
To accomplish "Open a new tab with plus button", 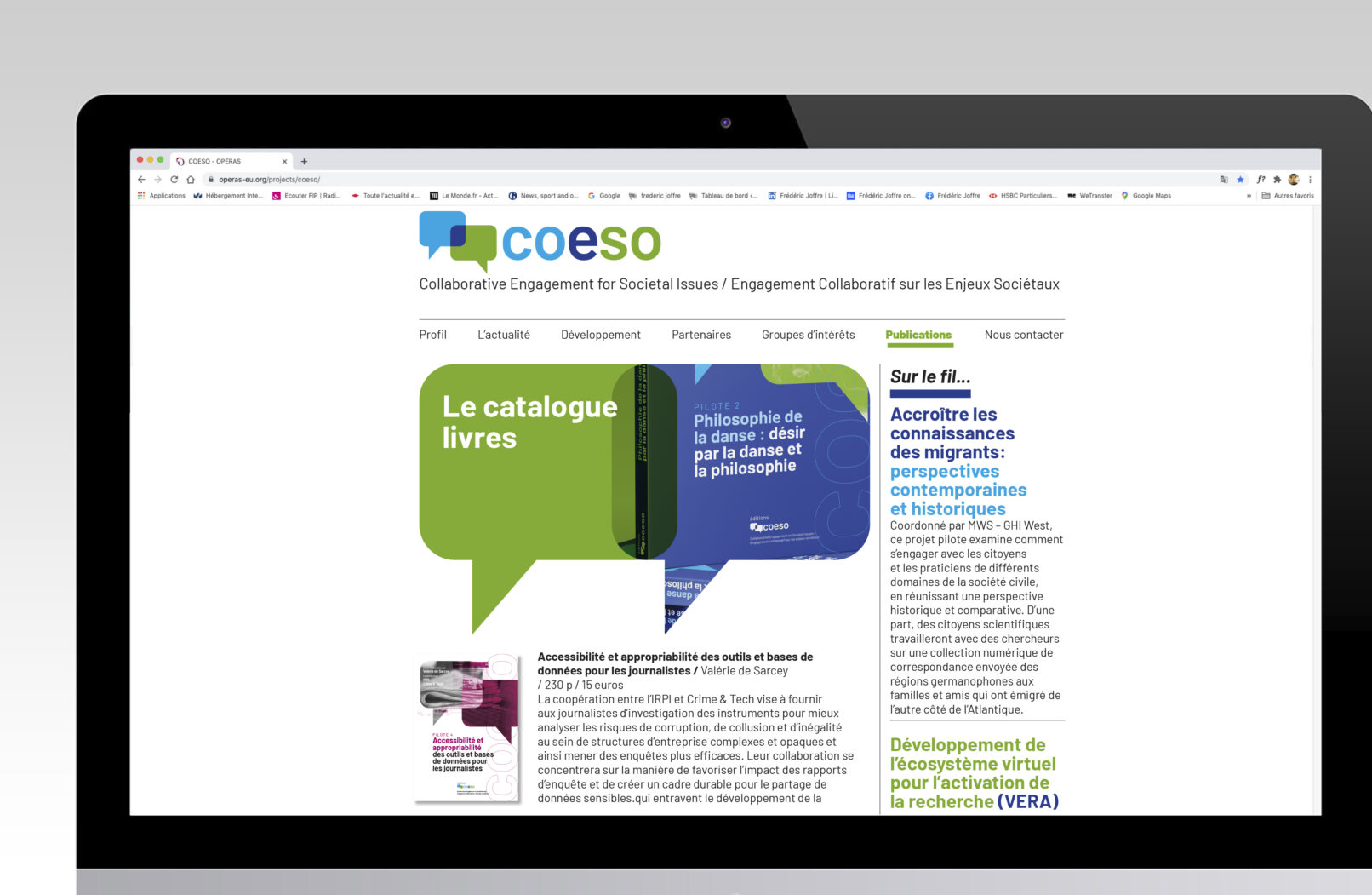I will [x=304, y=161].
